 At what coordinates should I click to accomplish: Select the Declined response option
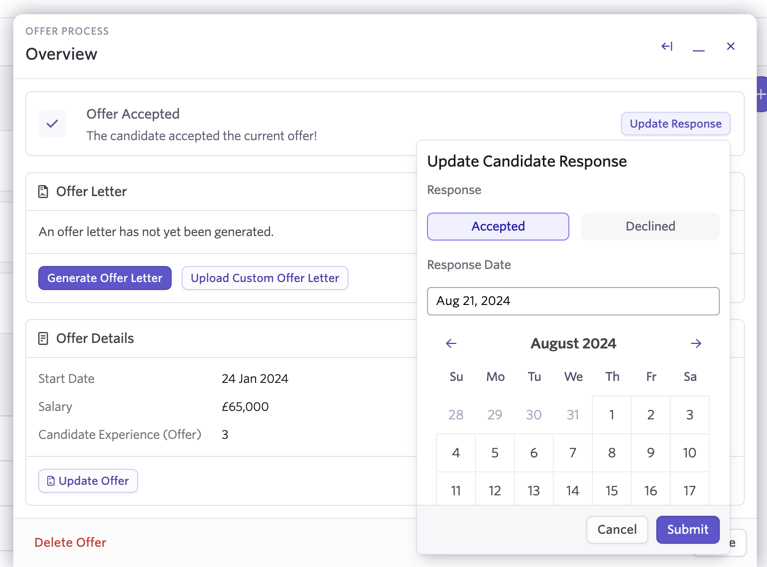[x=650, y=227]
